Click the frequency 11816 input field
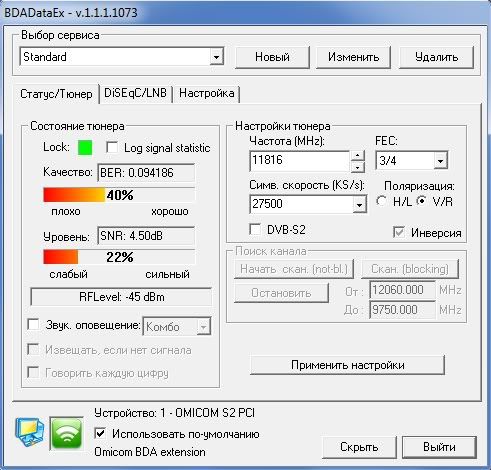The height and width of the screenshot is (470, 491). [299, 161]
